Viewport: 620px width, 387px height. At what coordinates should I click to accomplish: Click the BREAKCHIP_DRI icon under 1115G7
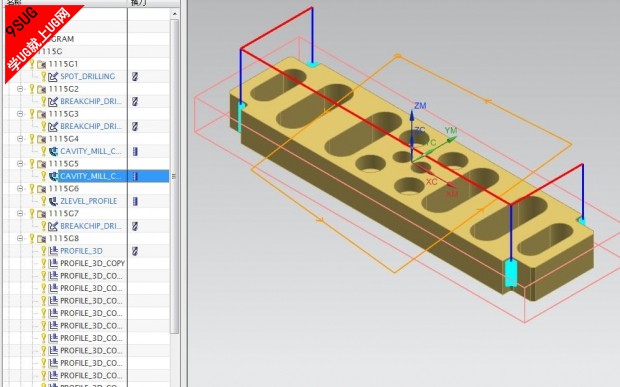tap(53, 226)
